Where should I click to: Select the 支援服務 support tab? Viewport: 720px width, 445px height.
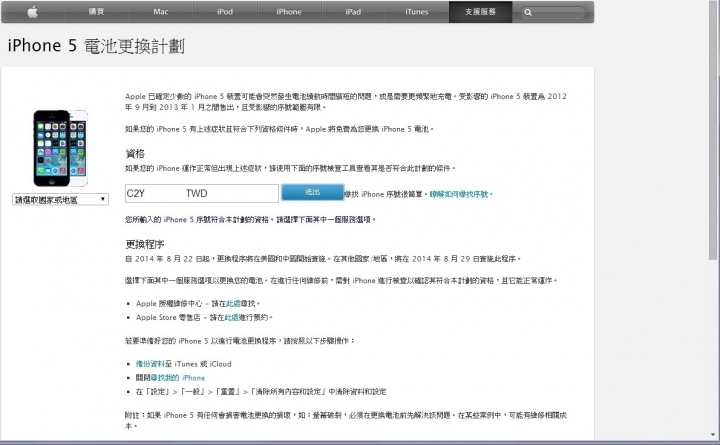click(480, 12)
